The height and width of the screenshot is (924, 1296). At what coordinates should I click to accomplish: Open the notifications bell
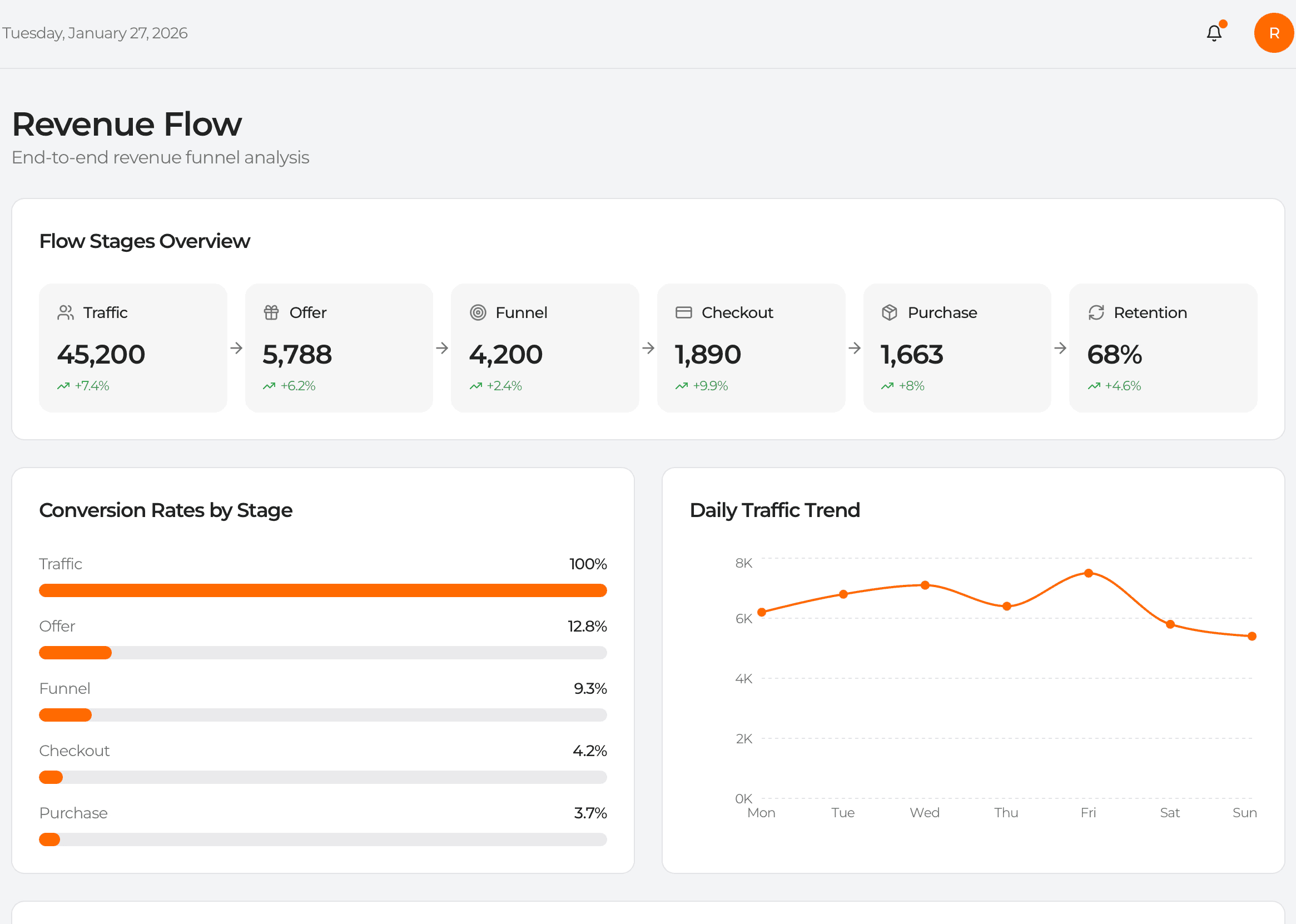(x=1214, y=33)
